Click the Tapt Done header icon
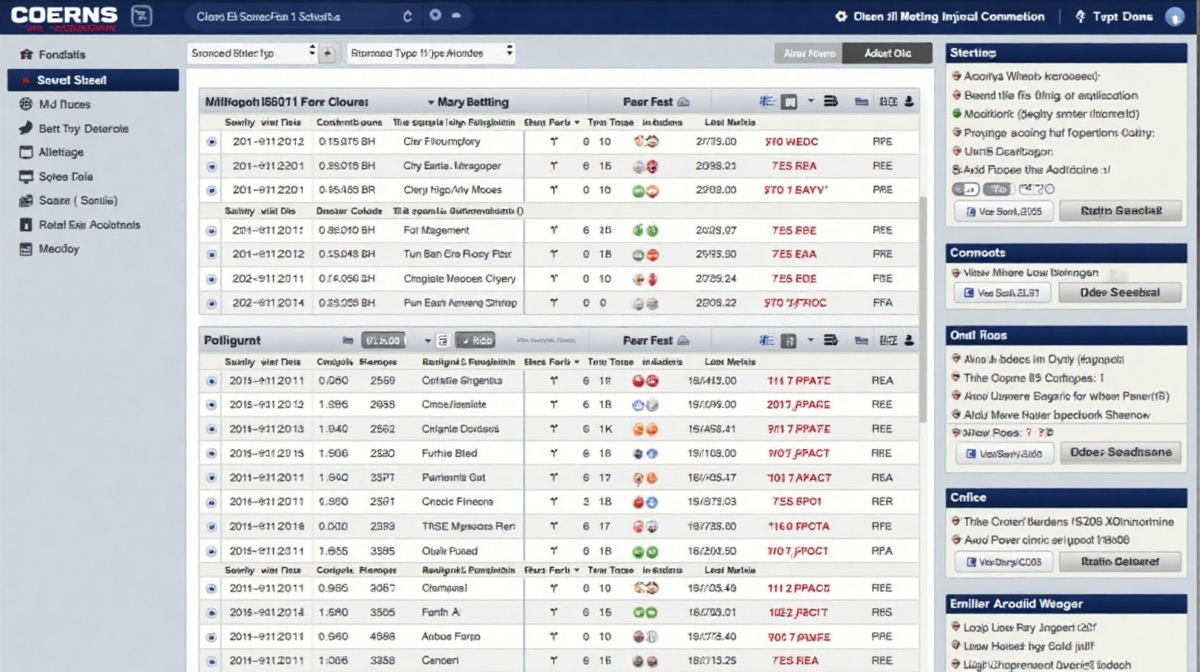The width and height of the screenshot is (1200, 672). tap(1080, 17)
